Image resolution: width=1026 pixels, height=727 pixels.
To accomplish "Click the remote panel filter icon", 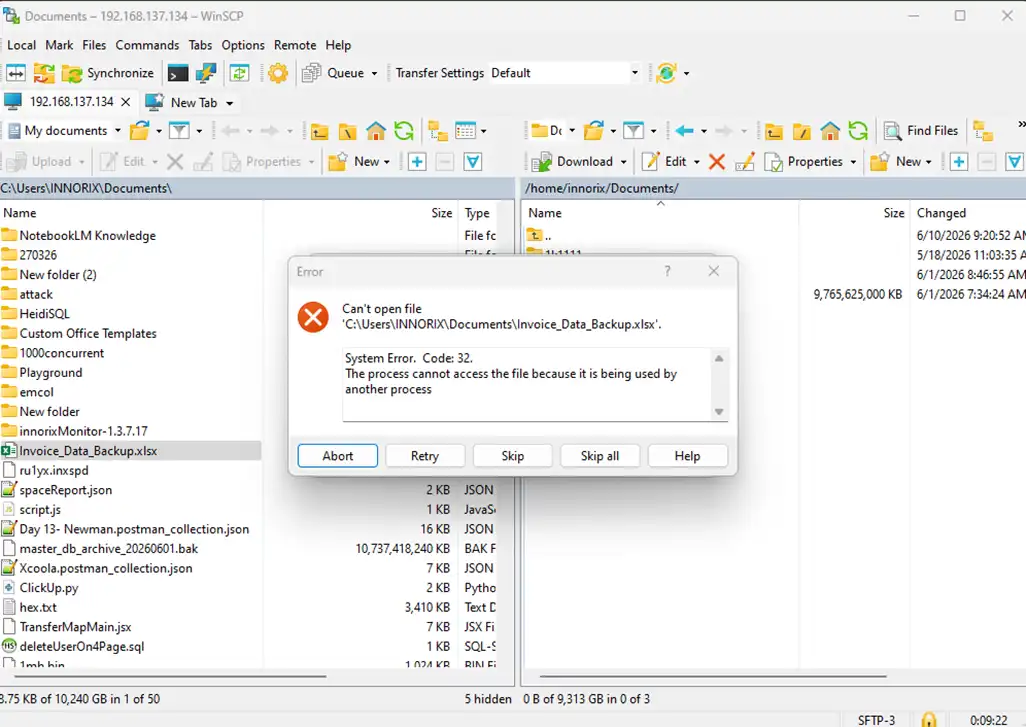I will (633, 130).
